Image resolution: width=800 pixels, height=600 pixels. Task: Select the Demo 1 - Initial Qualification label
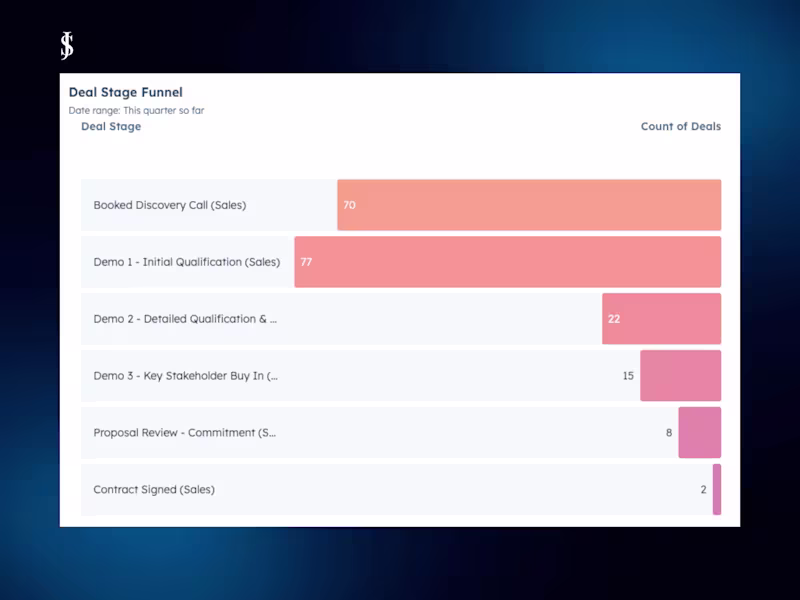(x=187, y=262)
